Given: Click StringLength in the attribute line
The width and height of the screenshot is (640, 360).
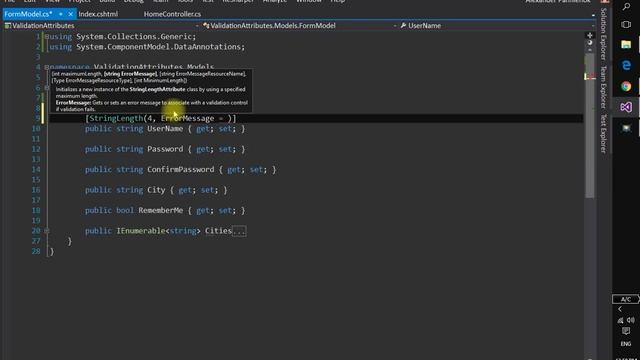Looking at the screenshot, I should click(x=116, y=118).
